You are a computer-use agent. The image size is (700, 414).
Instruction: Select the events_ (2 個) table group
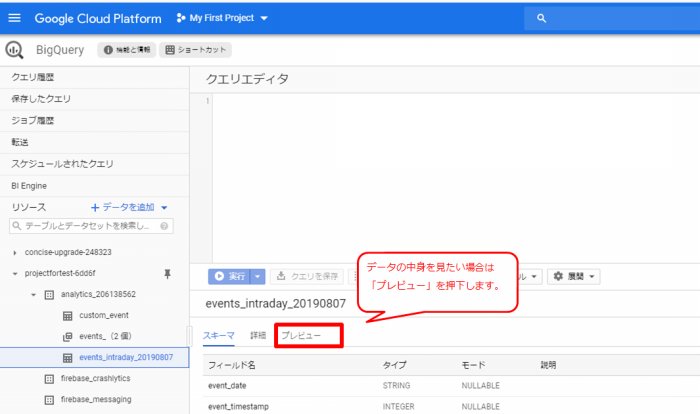point(105,336)
